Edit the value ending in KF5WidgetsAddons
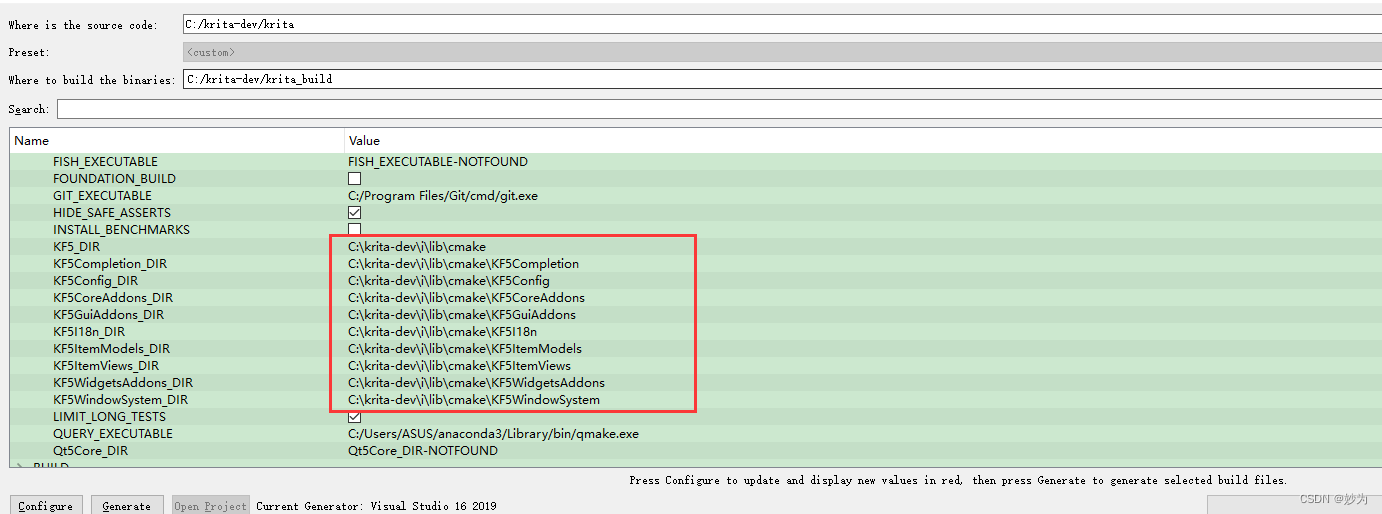 tap(476, 383)
